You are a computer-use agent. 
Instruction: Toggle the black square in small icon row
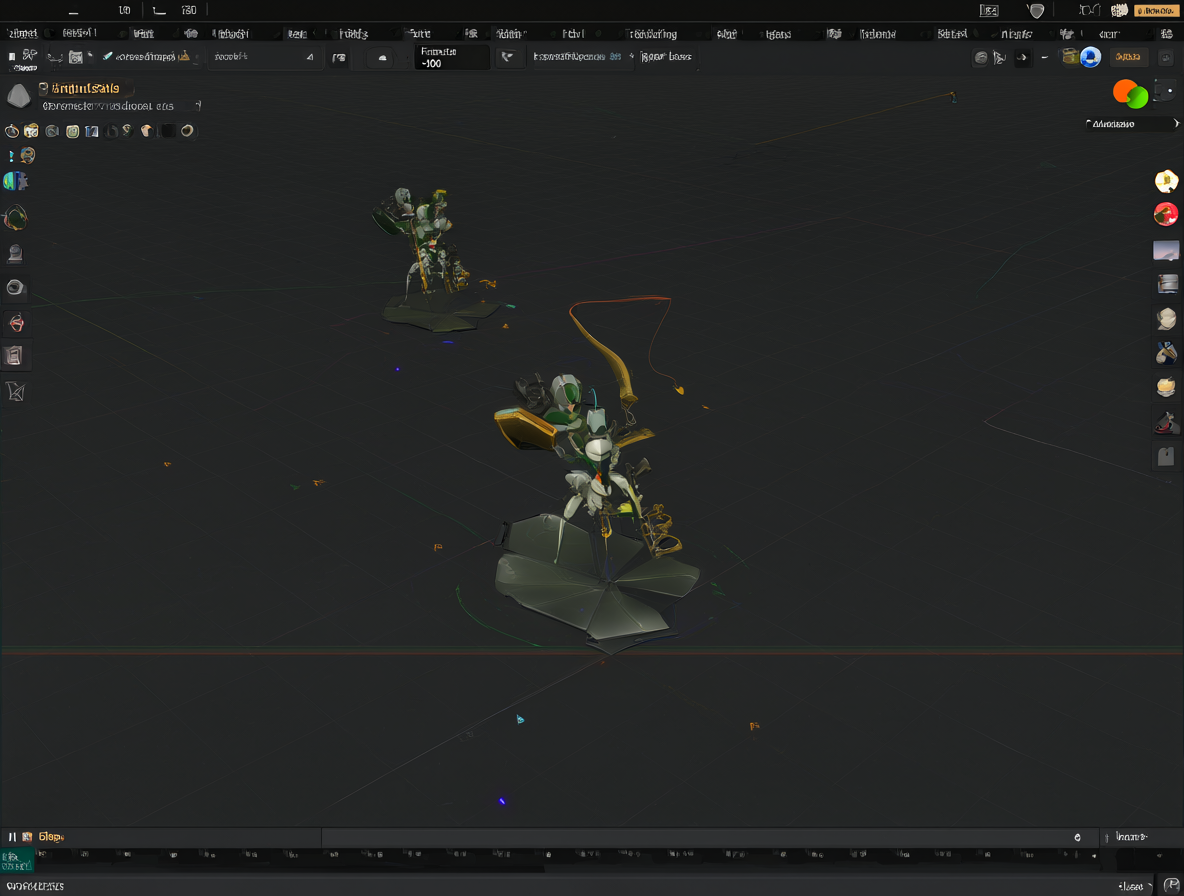tap(168, 131)
